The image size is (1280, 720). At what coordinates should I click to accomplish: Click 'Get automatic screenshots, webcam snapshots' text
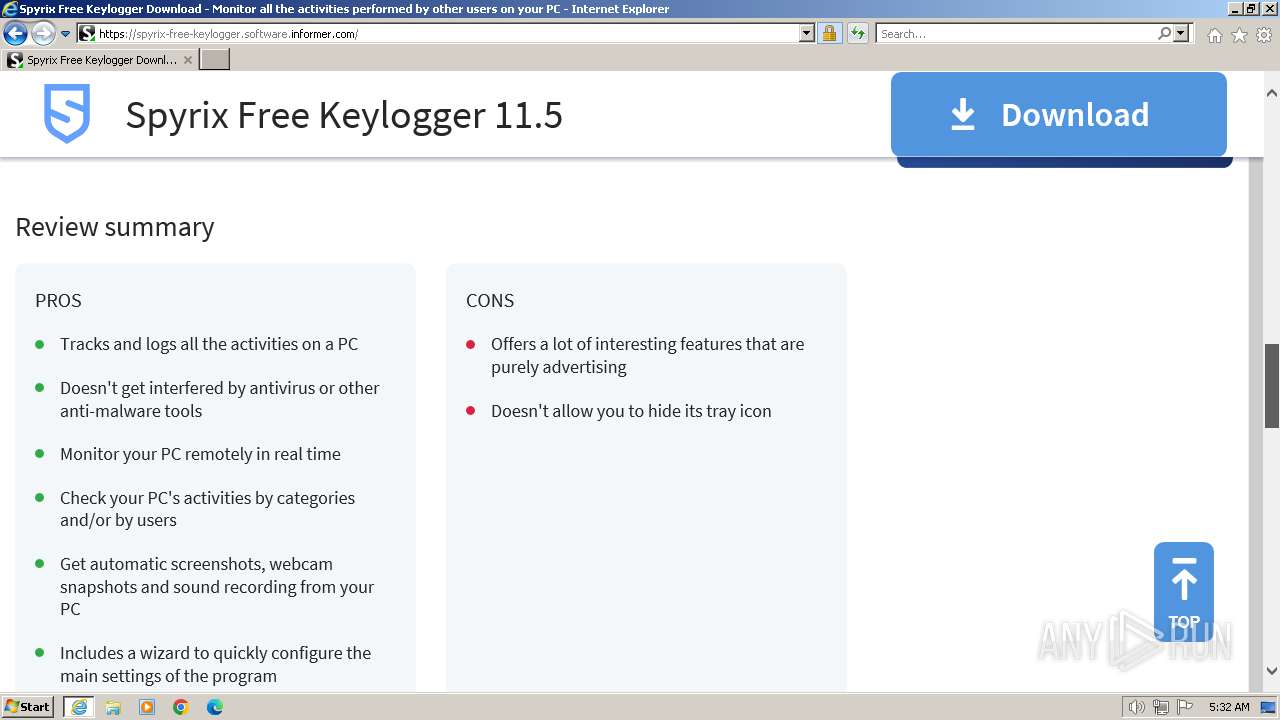[x=217, y=586]
